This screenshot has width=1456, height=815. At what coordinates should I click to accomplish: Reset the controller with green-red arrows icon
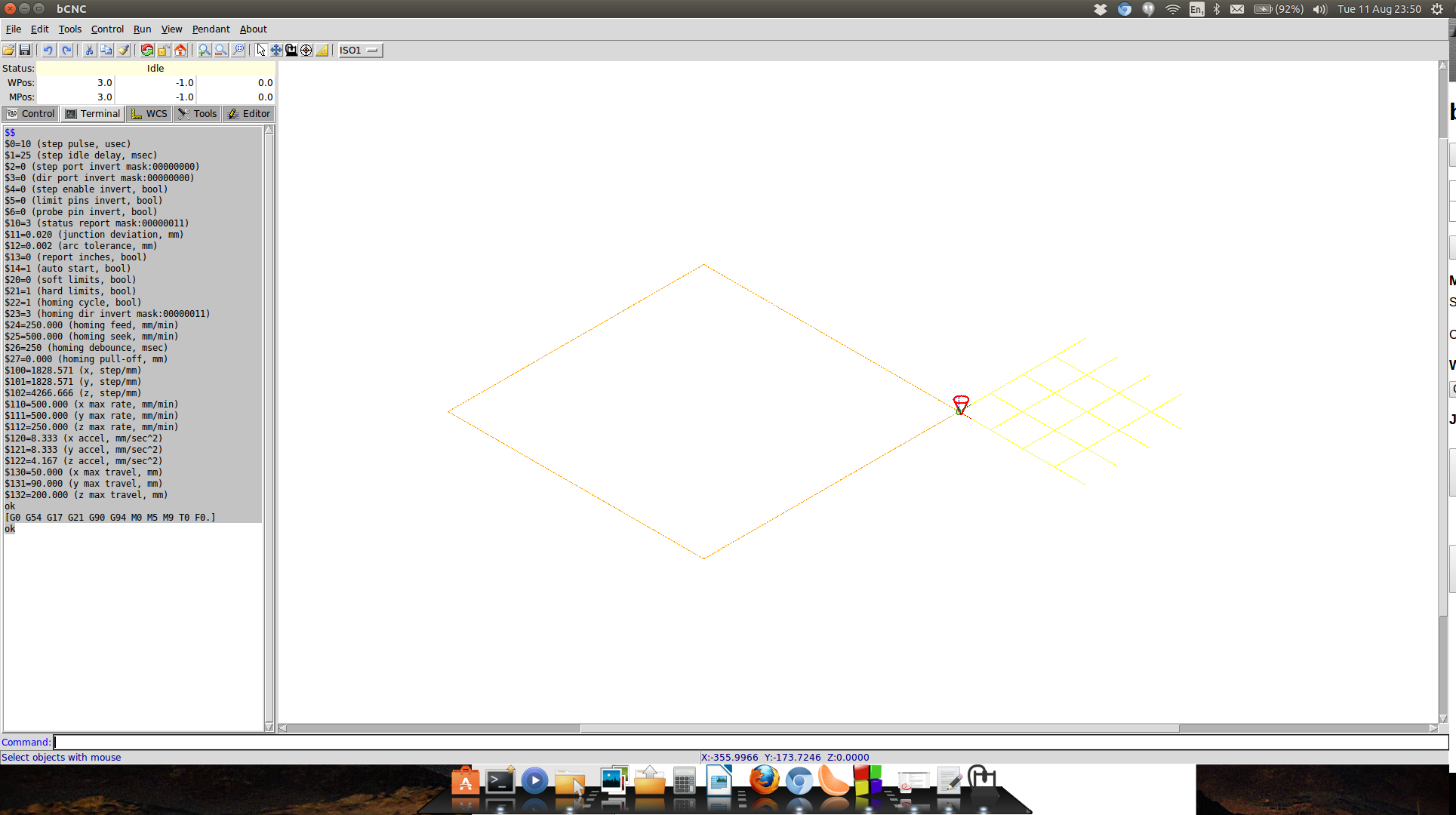(x=147, y=50)
